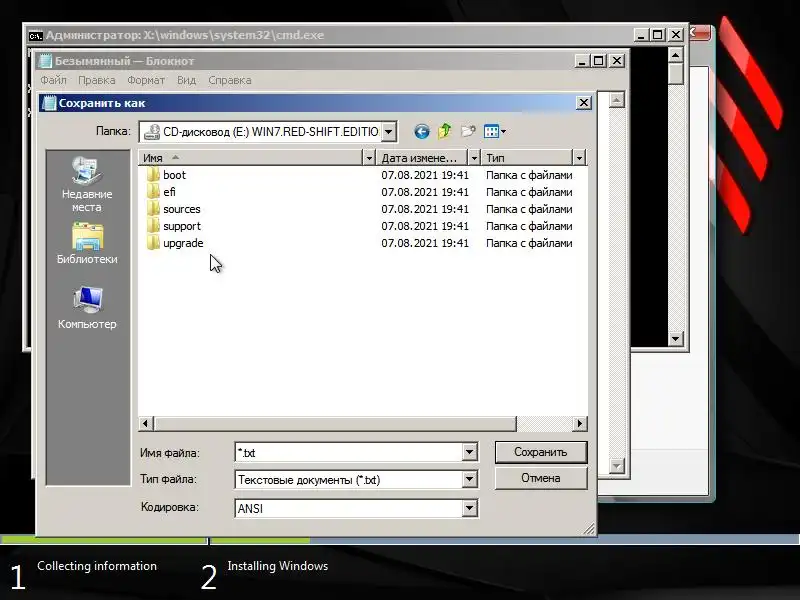The width and height of the screenshot is (800, 600).
Task: Click Notepad icon in Блокнот title bar
Action: pyautogui.click(x=45, y=61)
